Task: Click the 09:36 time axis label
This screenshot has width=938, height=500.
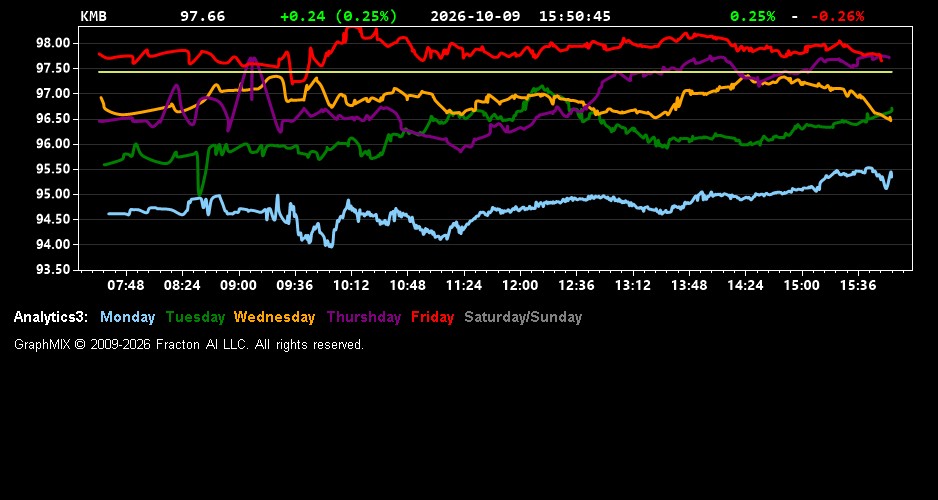Action: tap(294, 285)
